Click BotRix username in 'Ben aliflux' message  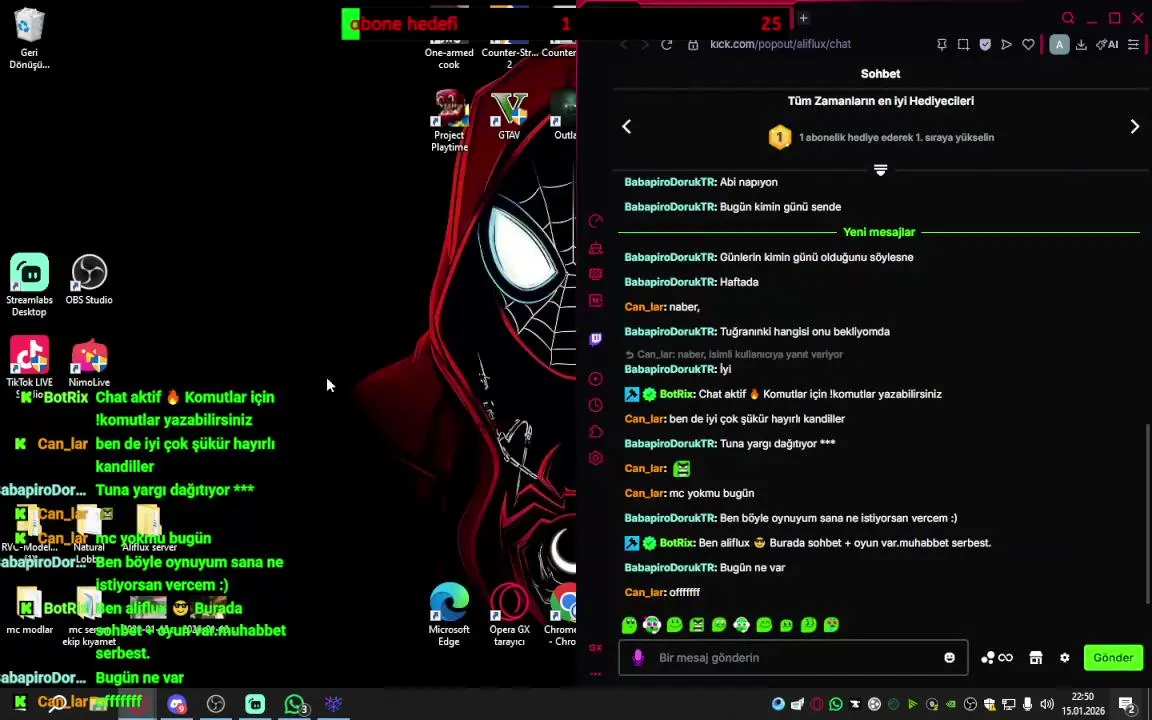click(x=676, y=543)
